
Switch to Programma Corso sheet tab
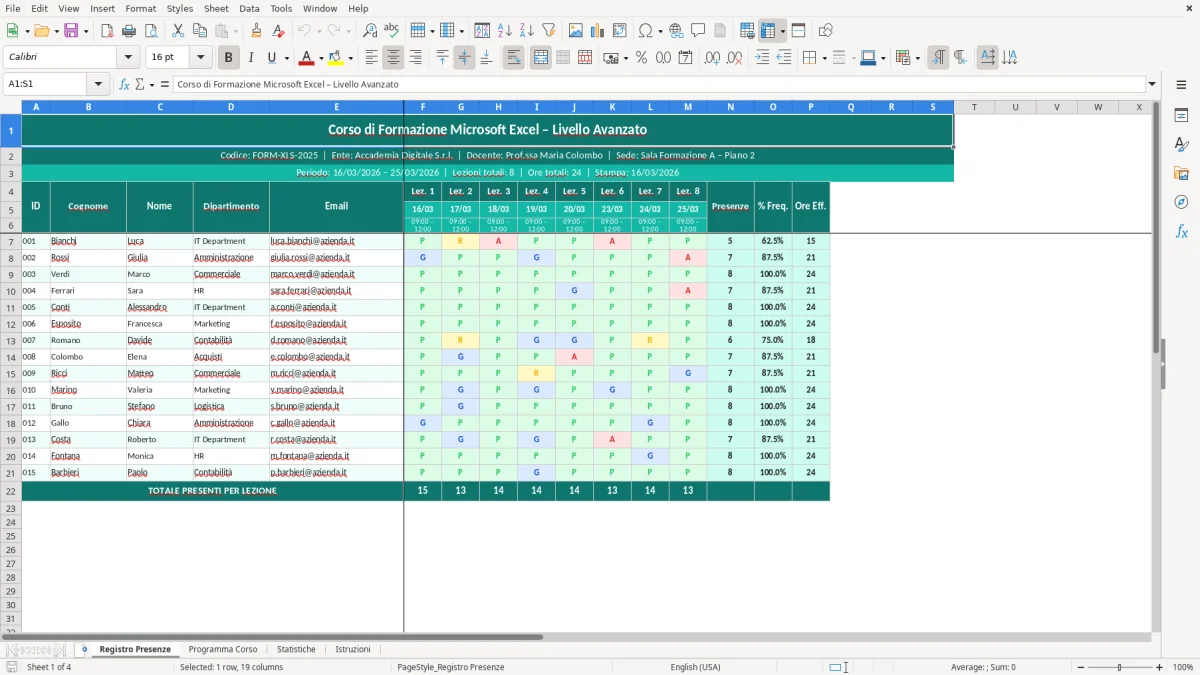223,649
